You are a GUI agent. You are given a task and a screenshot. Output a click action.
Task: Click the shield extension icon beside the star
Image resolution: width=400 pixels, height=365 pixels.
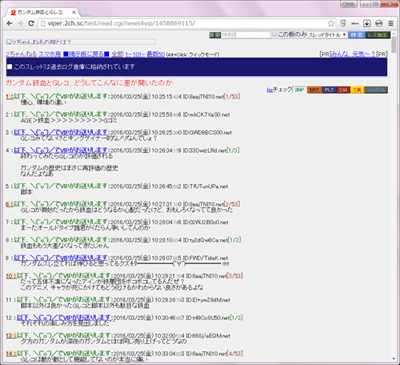[343, 23]
